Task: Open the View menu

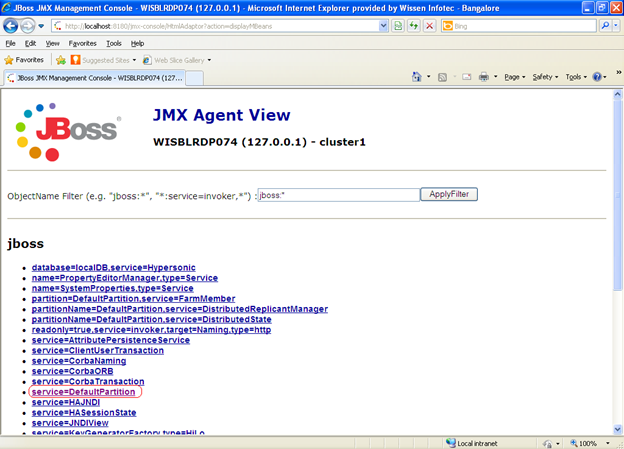Action: pos(52,43)
